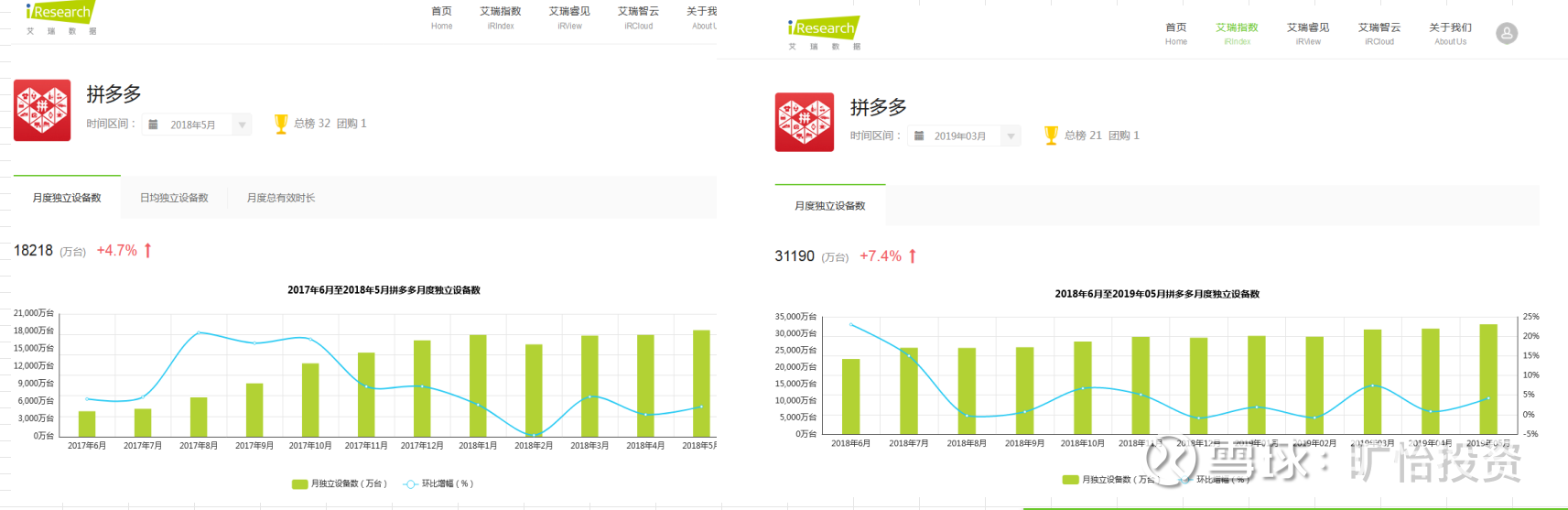Click the +7.4% growth figure
This screenshot has height=510, width=1568.
[881, 256]
